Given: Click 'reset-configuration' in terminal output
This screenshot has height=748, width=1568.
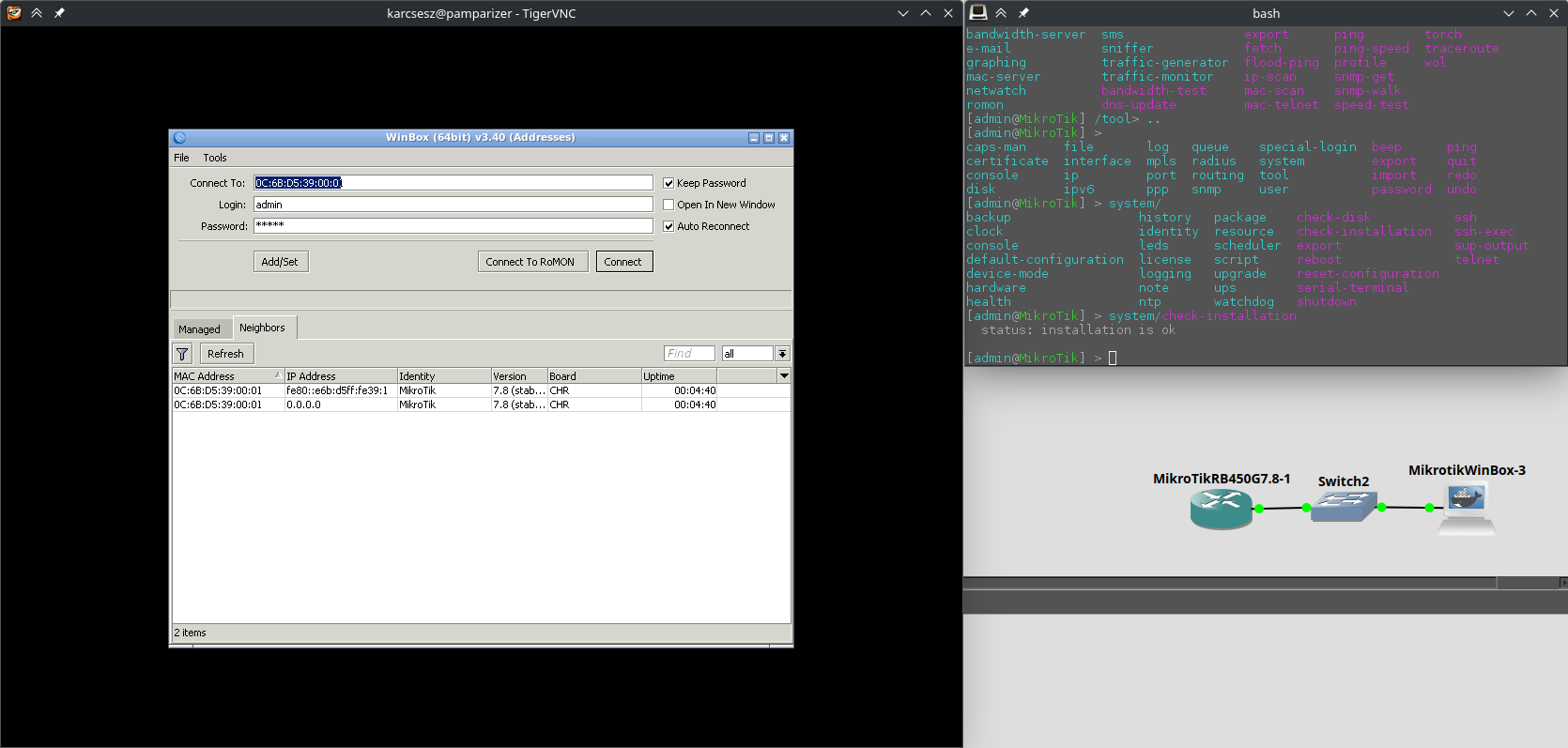Looking at the screenshot, I should tap(1368, 273).
